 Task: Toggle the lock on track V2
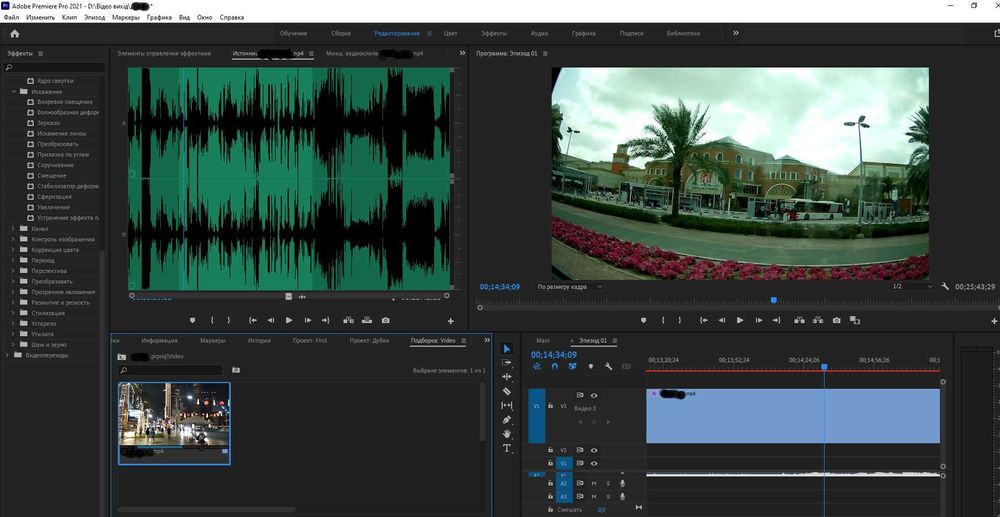(x=550, y=451)
